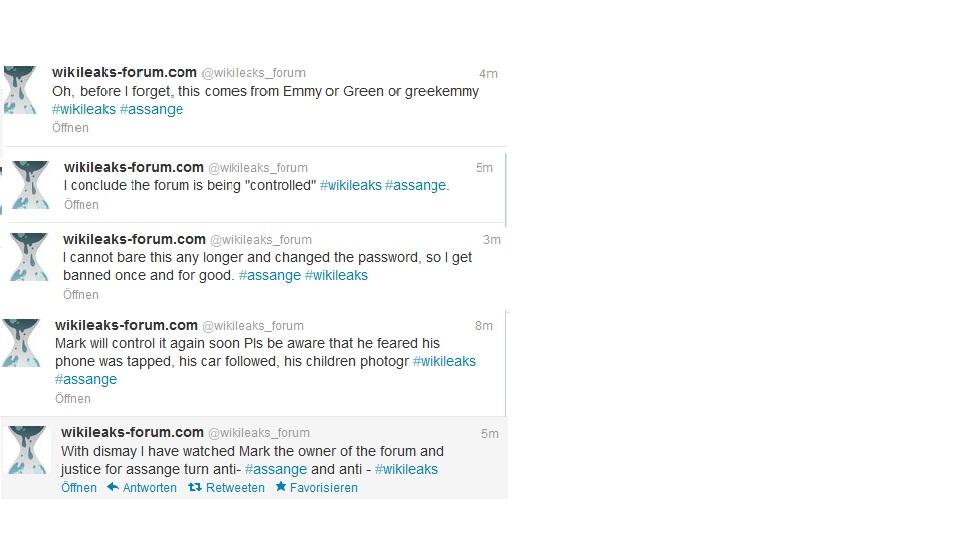Click avatar on the Mark will control tweet
The width and height of the screenshot is (960, 540).
(x=21, y=343)
